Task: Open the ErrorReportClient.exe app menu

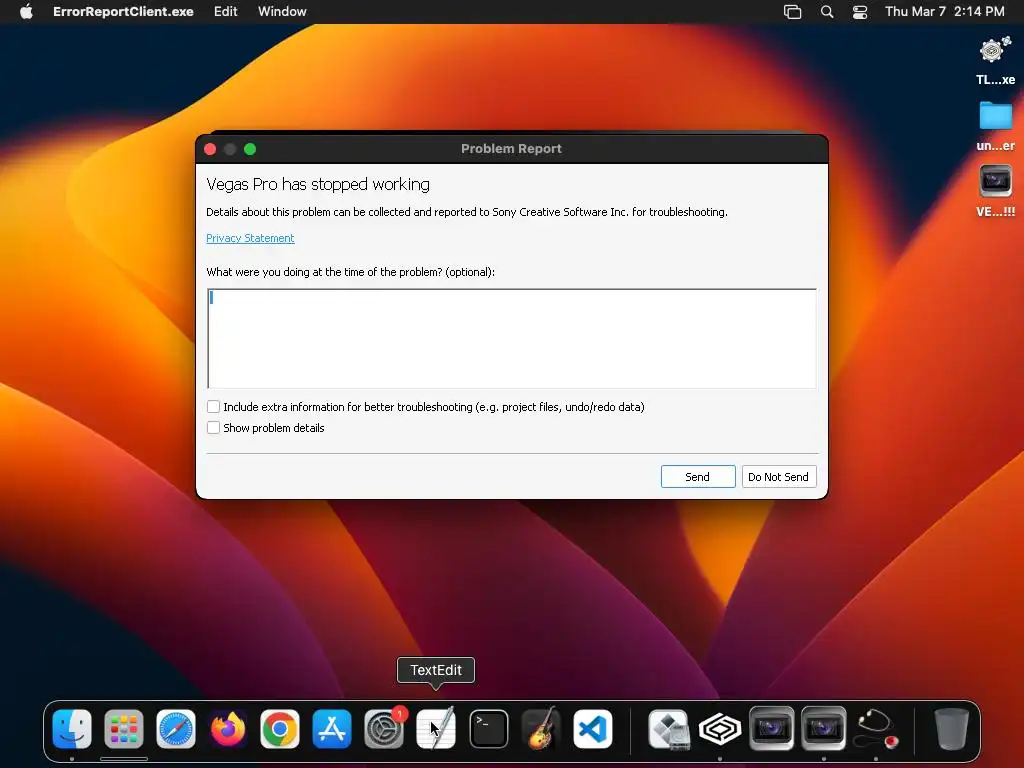Action: coord(123,12)
